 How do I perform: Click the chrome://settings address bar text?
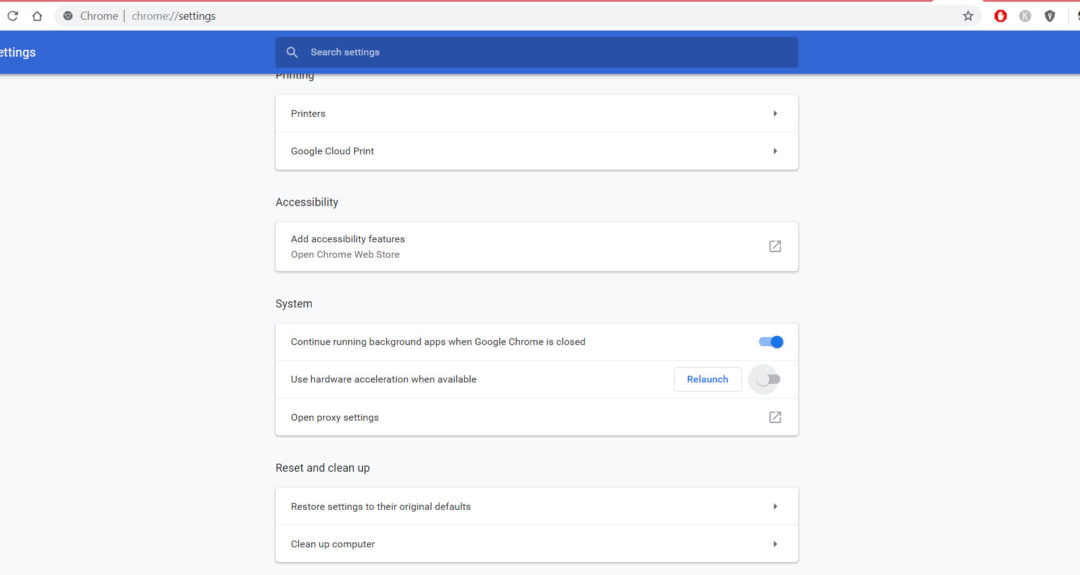pos(174,16)
